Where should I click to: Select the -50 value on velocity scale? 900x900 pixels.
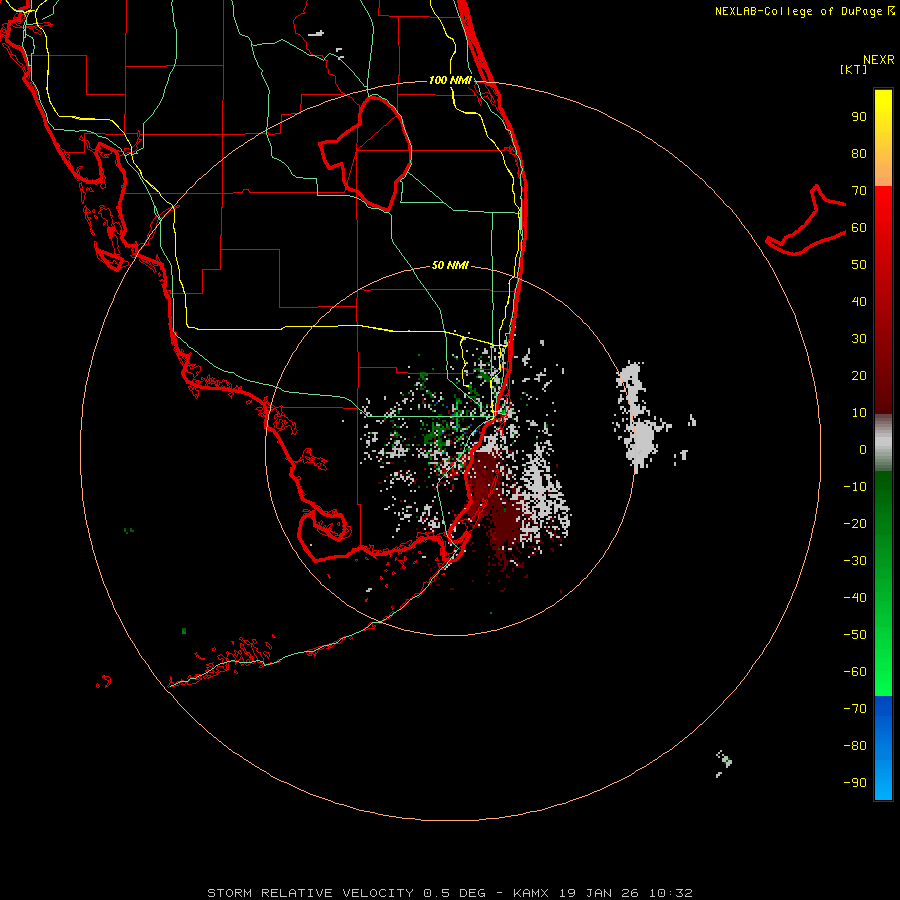click(x=855, y=635)
